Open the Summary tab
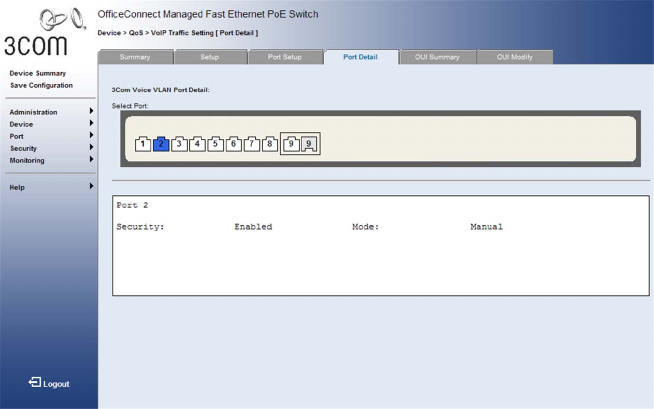The width and height of the screenshot is (654, 409). 135,57
